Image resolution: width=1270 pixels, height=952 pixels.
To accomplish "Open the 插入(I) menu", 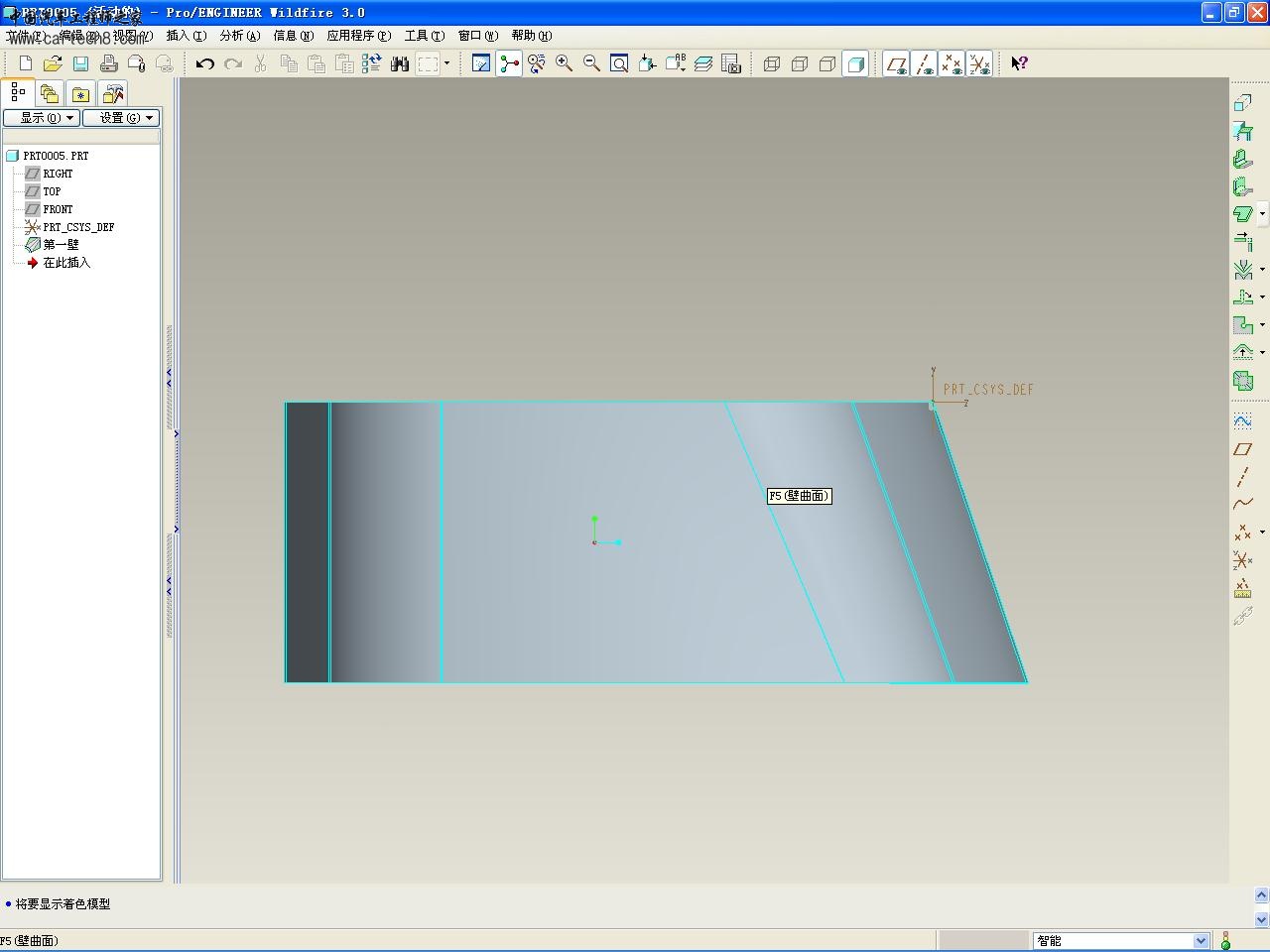I will pos(187,36).
